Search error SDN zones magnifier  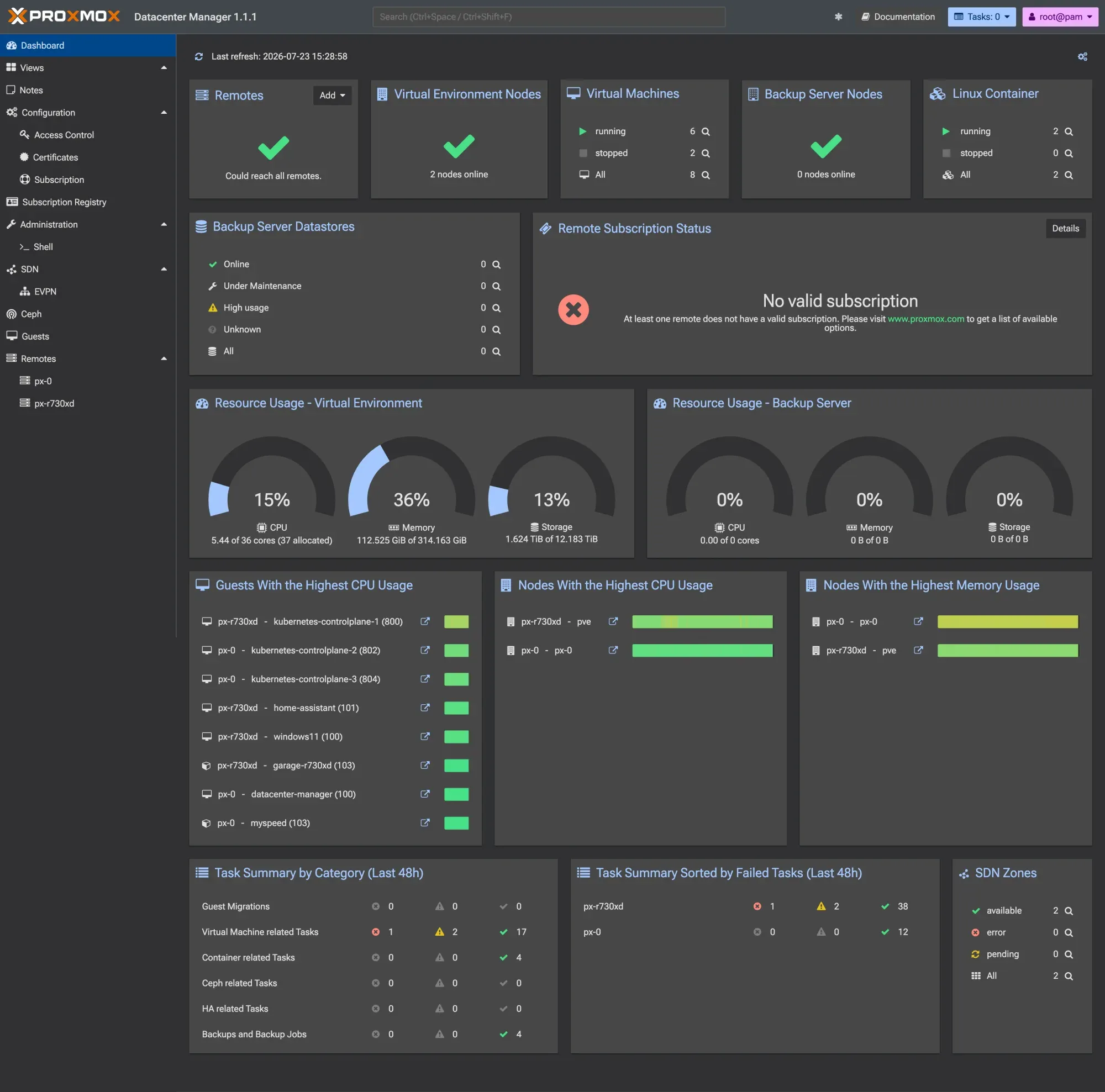pos(1068,932)
